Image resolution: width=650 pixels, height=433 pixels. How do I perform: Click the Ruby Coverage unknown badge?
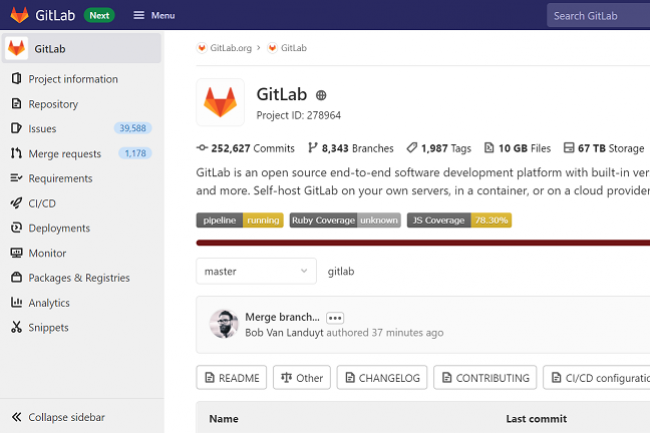[x=345, y=220]
